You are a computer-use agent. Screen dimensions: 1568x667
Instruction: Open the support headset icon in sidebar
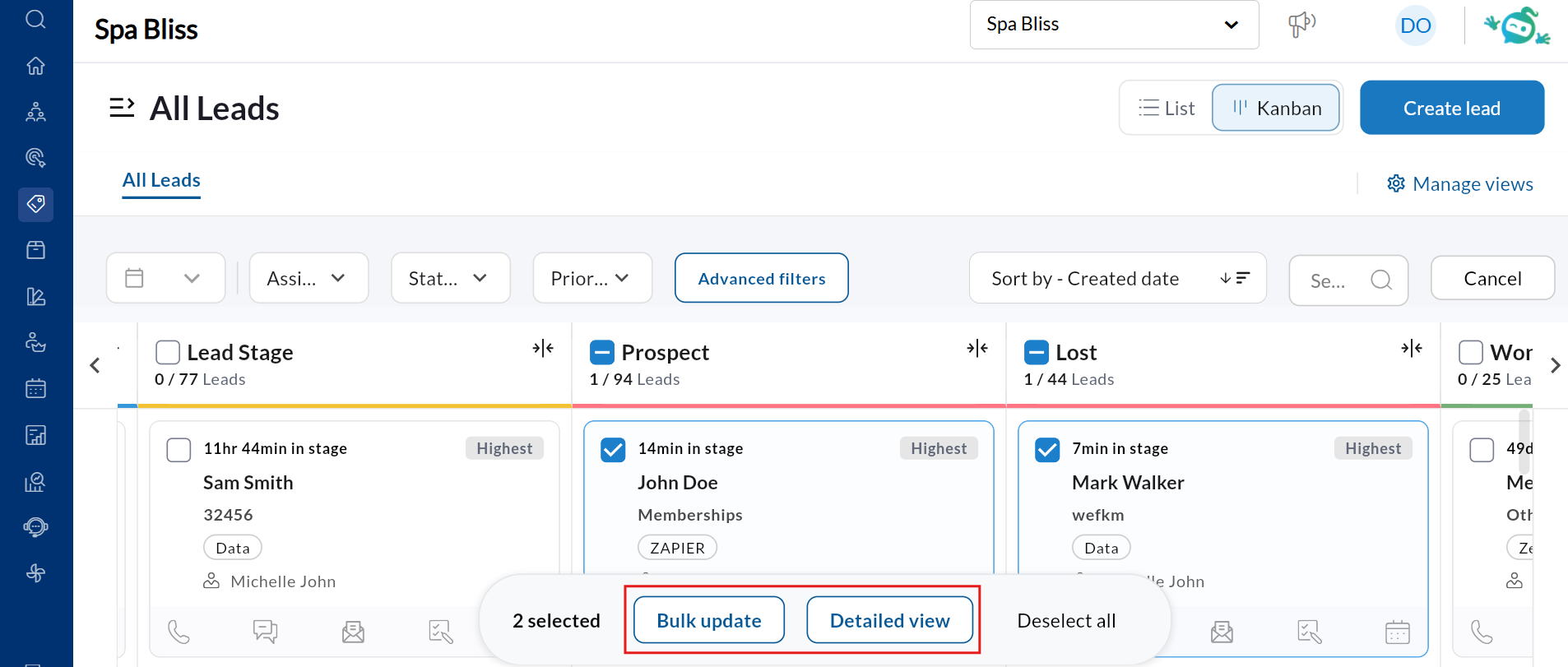35,527
